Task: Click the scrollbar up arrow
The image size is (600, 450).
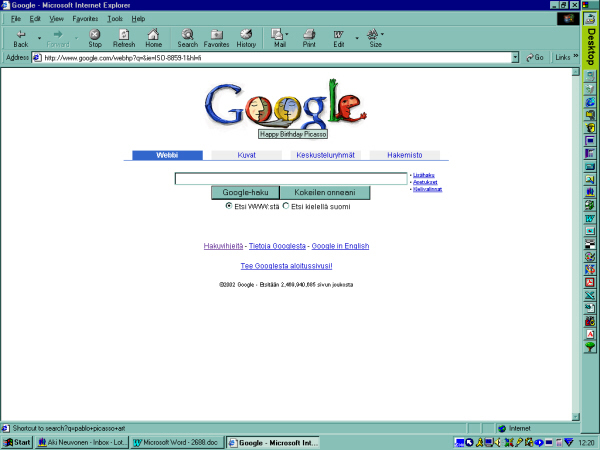Action: coord(576,72)
